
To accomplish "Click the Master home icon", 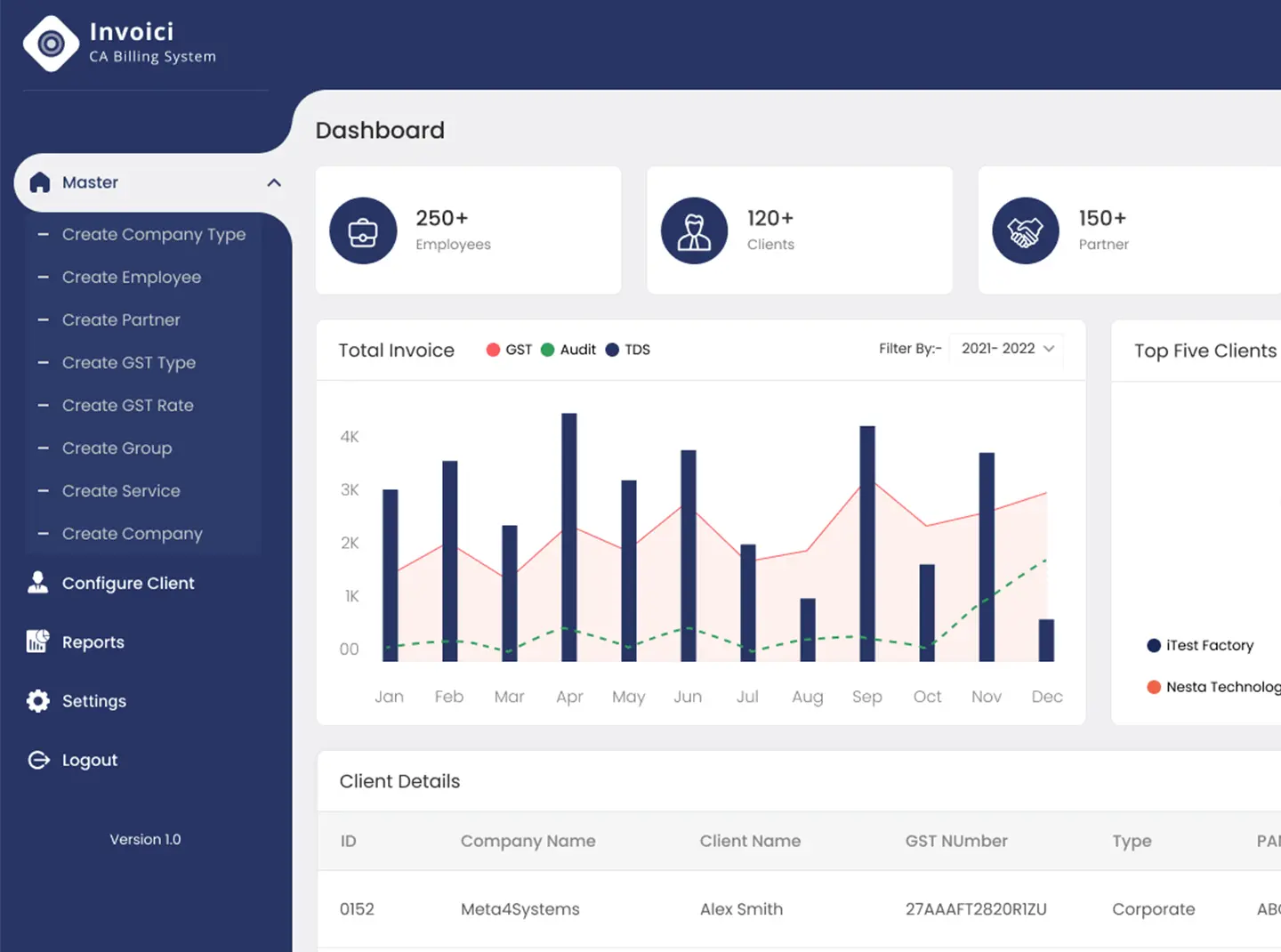I will pyautogui.click(x=40, y=182).
